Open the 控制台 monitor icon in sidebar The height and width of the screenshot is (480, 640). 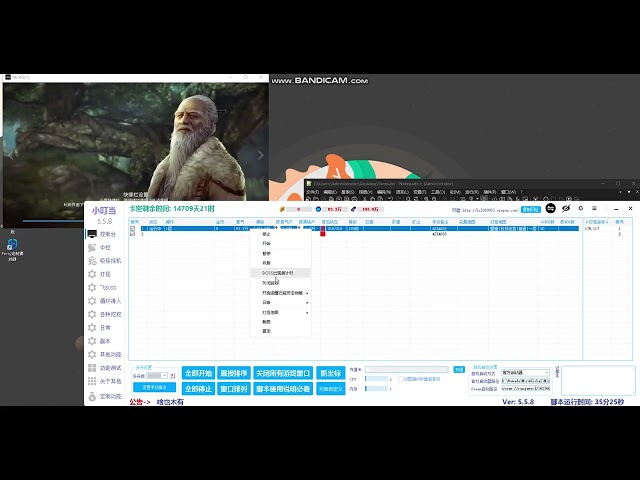point(92,234)
